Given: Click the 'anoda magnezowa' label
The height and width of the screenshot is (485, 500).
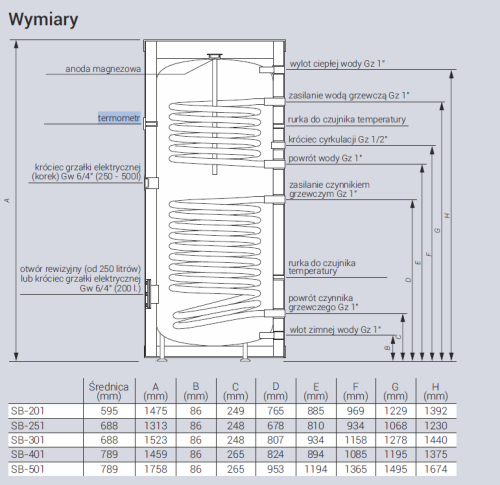Looking at the screenshot, I should click(103, 69).
